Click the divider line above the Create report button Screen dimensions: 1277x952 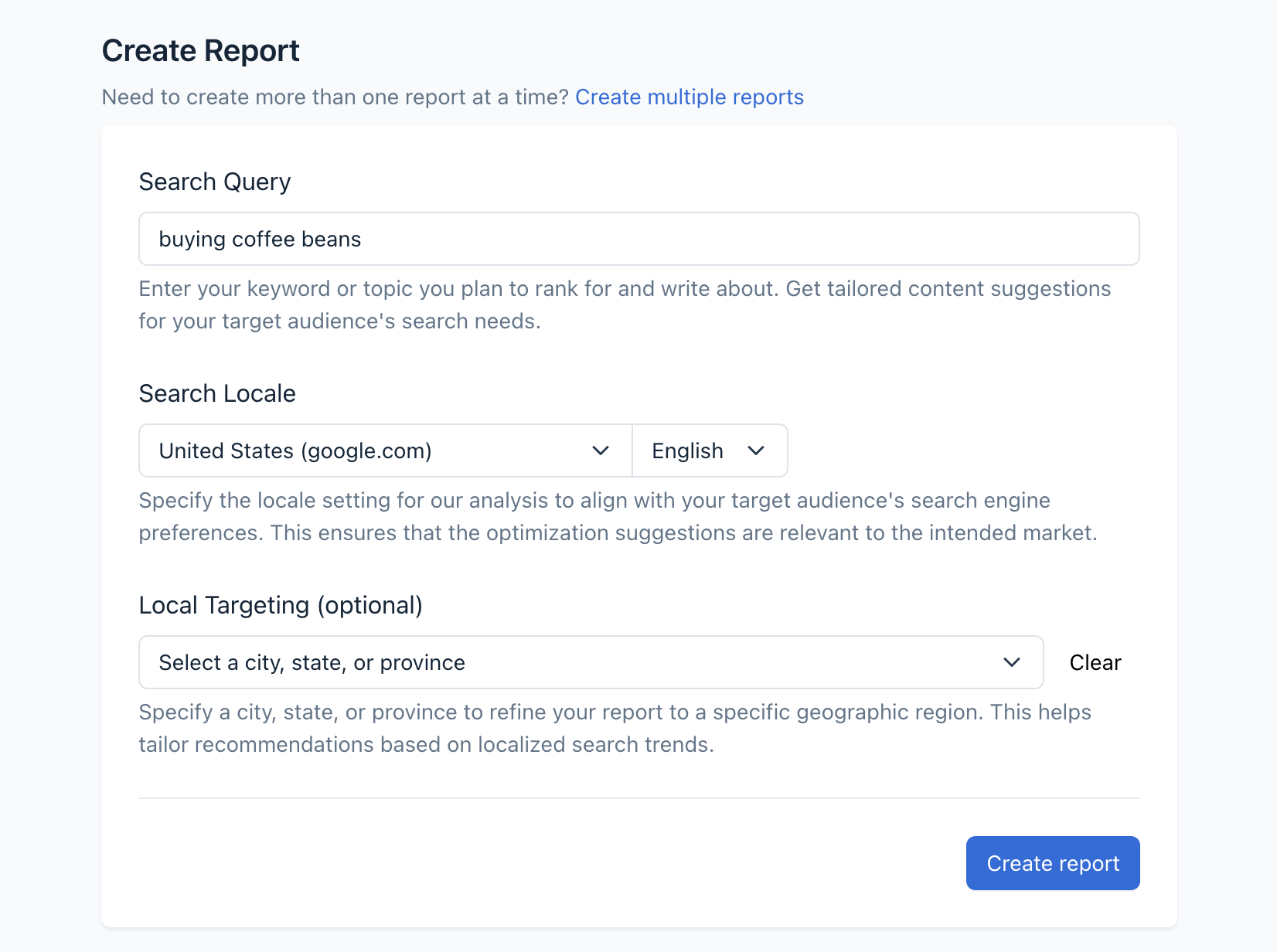pos(638,798)
